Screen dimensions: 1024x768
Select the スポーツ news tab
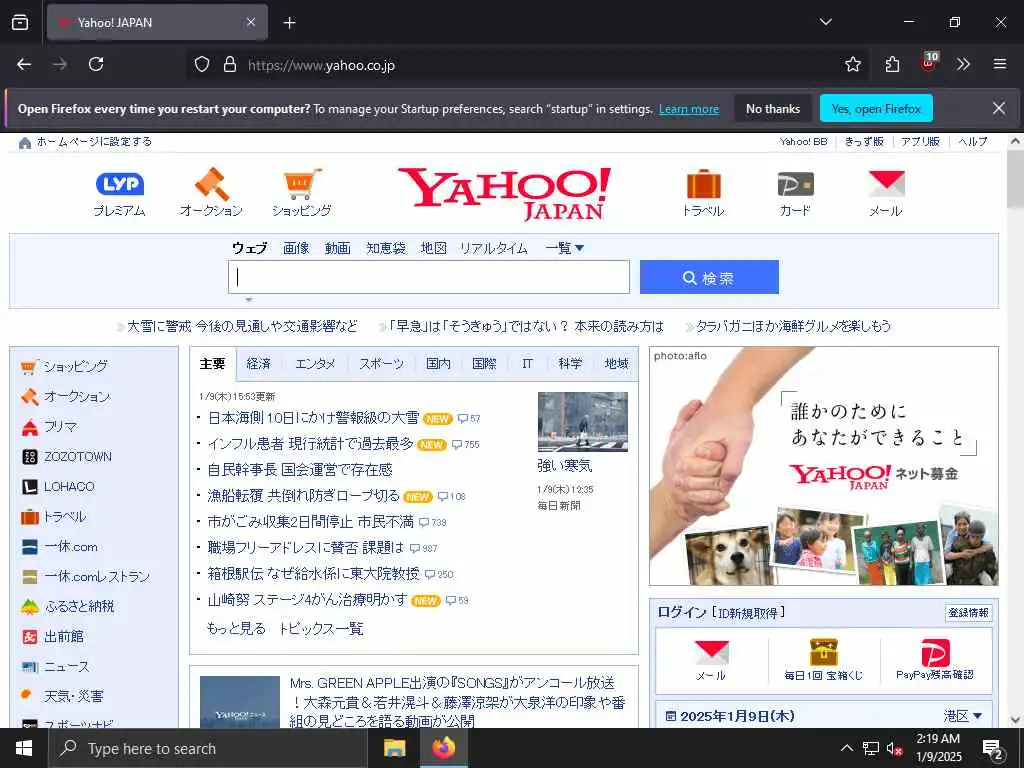[381, 364]
